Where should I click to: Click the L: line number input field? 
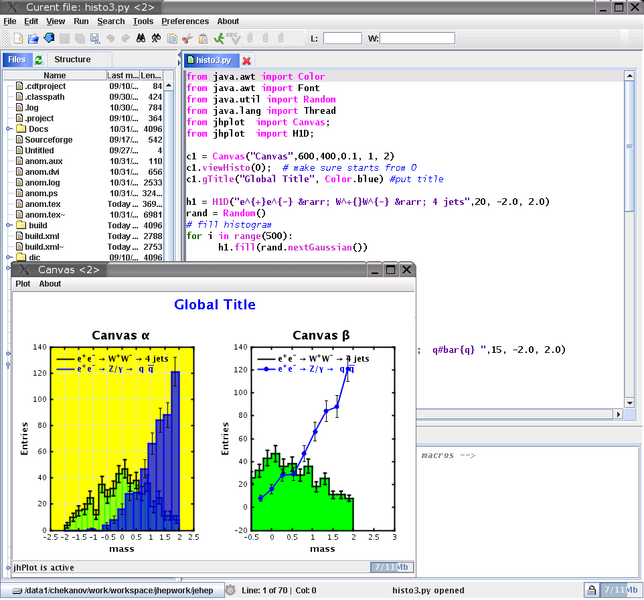coord(342,39)
